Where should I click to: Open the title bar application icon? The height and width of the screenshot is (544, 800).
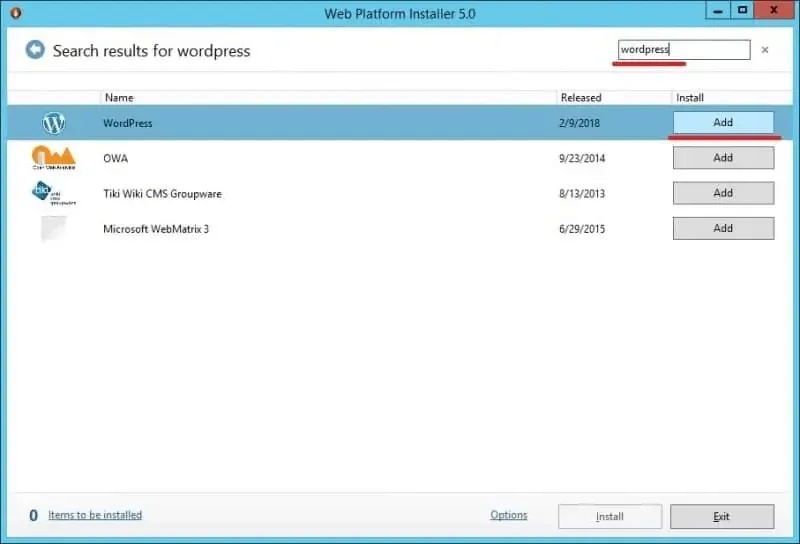tap(16, 13)
